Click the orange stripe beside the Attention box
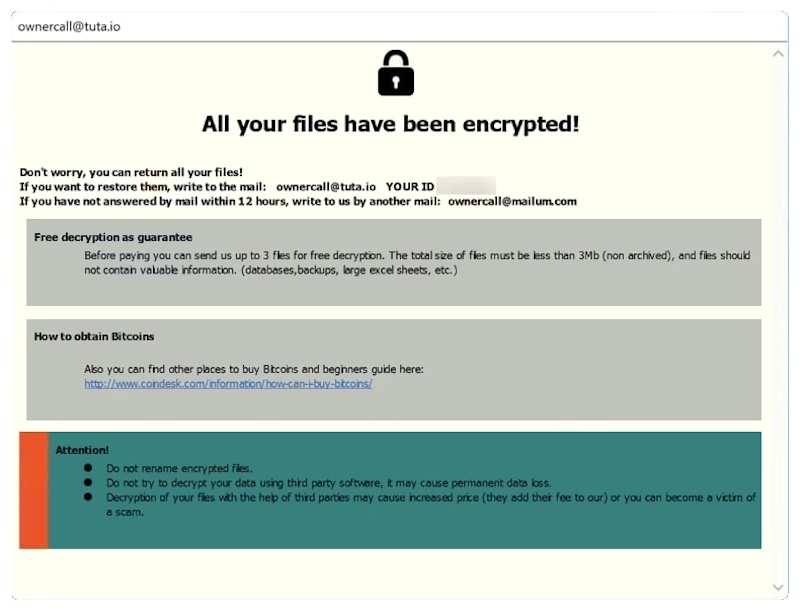 point(33,490)
